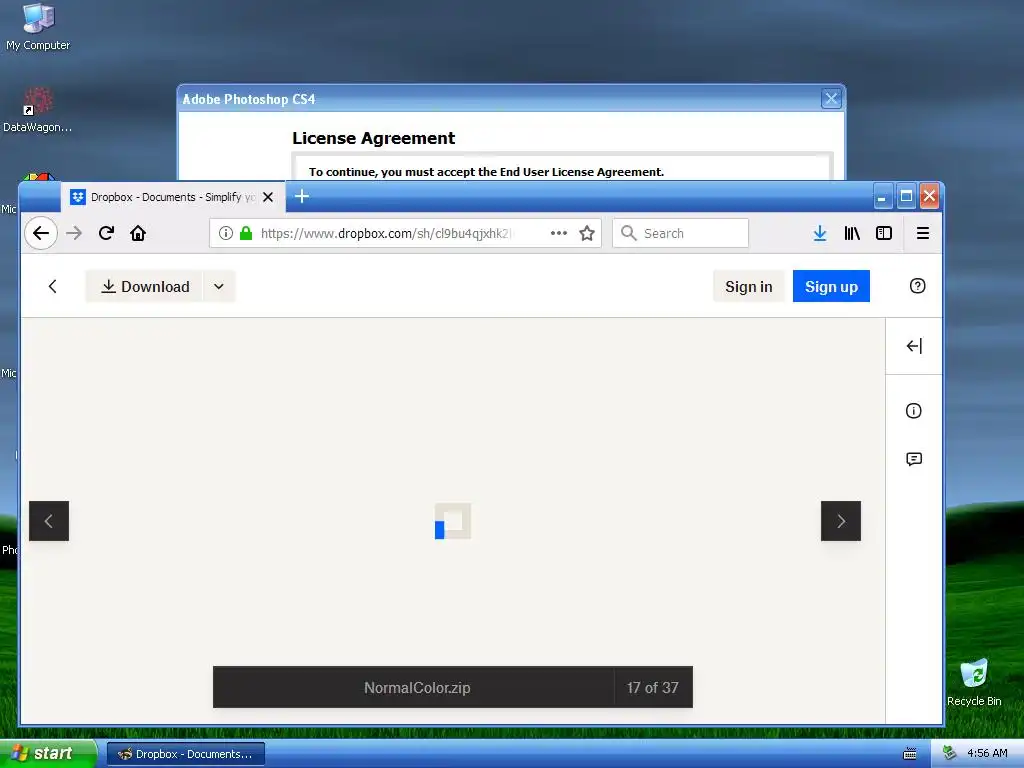Screen dimensions: 1024x768
Task: Click Dropbox - Documents taskbar button
Action: (185, 754)
